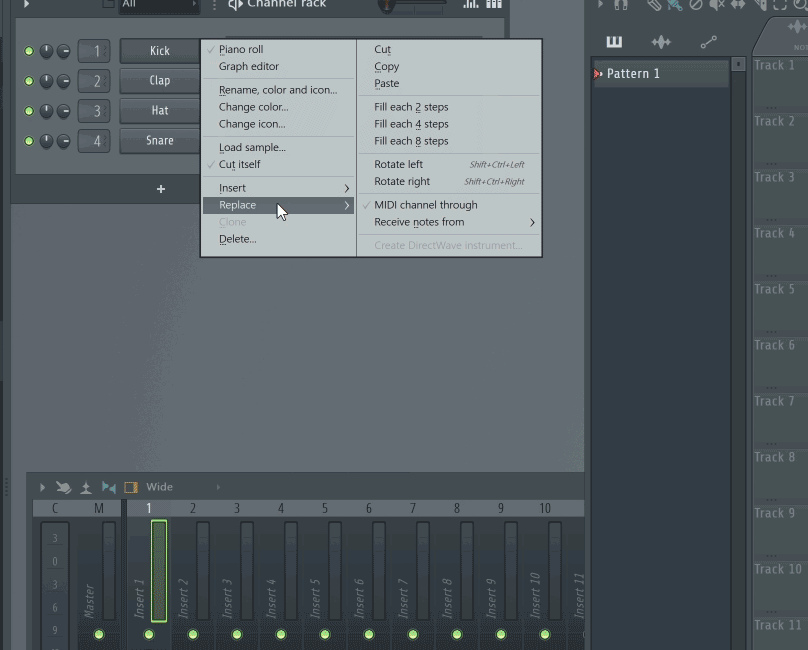Click Cut in the submenu
This screenshot has width=808, height=650.
pos(449,49)
